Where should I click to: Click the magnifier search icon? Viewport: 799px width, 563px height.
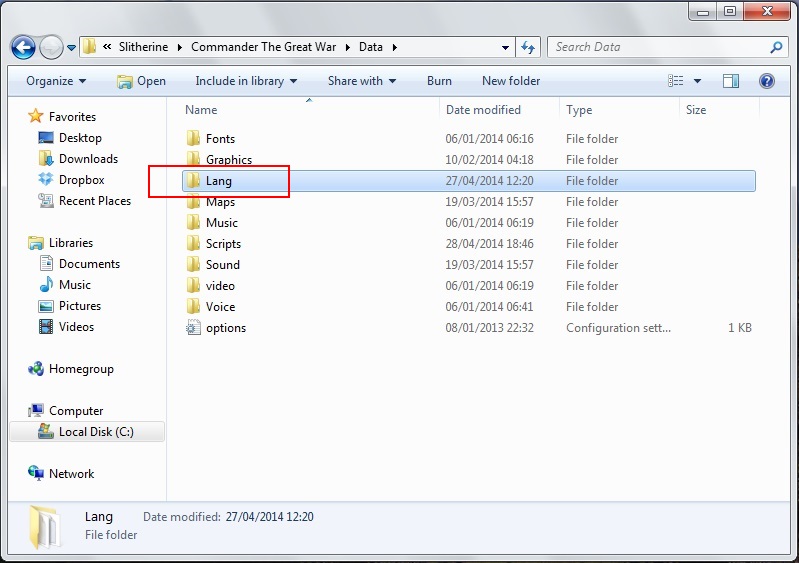point(776,47)
